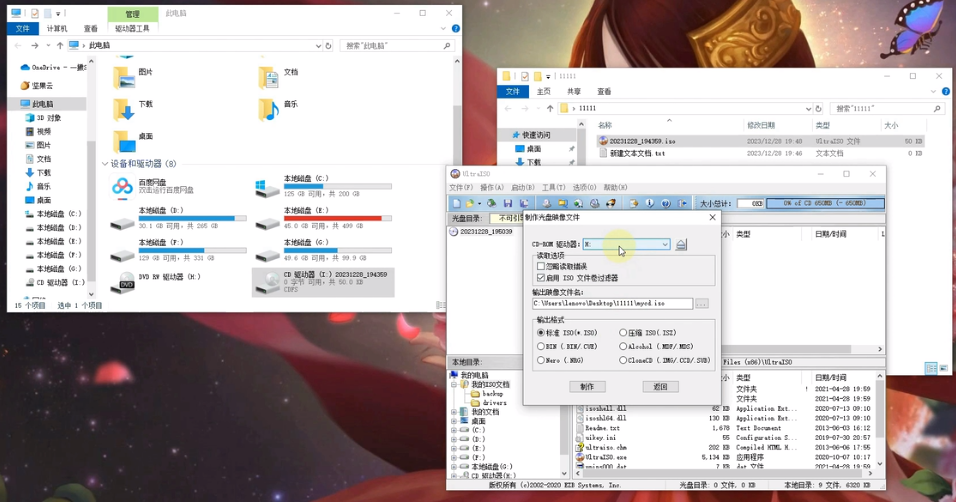Open dropdown arrow next to UltraISO Open icon
The image size is (956, 502).
tap(479, 203)
